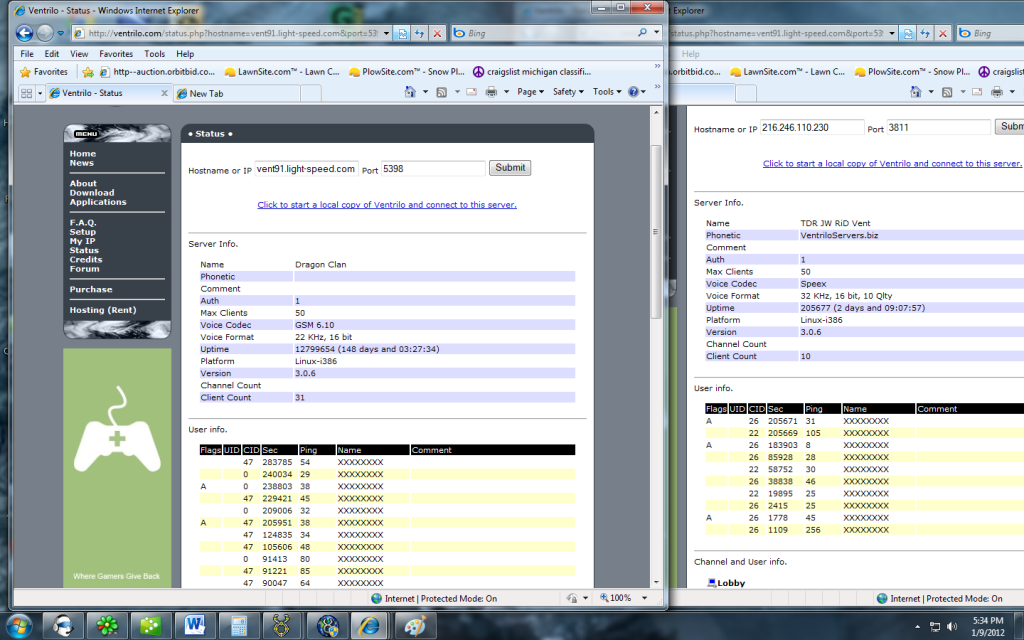Open the PlowSite.com favorite link
The width and height of the screenshot is (1024, 640).
click(x=406, y=72)
